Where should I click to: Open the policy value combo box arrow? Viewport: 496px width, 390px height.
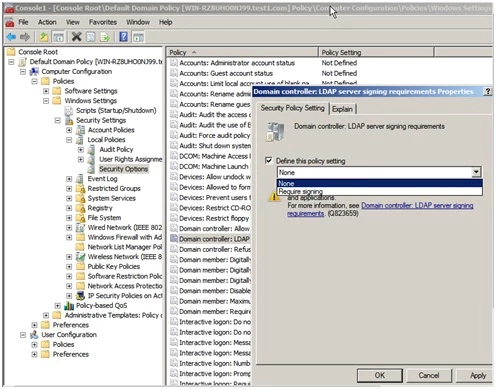pos(476,172)
